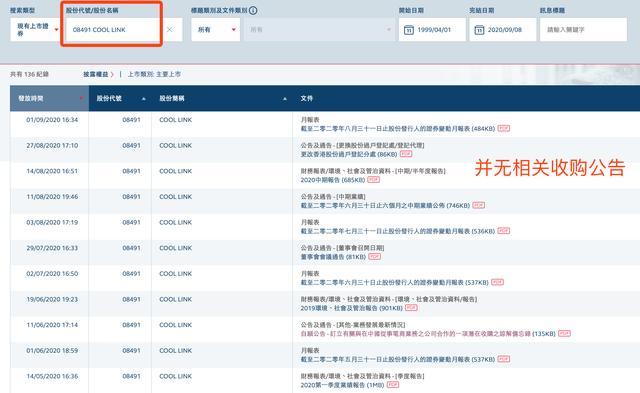Image resolution: width=640 pixels, height=393 pixels.
Task: Select the date cell 01/09/2020 16:34
Action: point(52,120)
